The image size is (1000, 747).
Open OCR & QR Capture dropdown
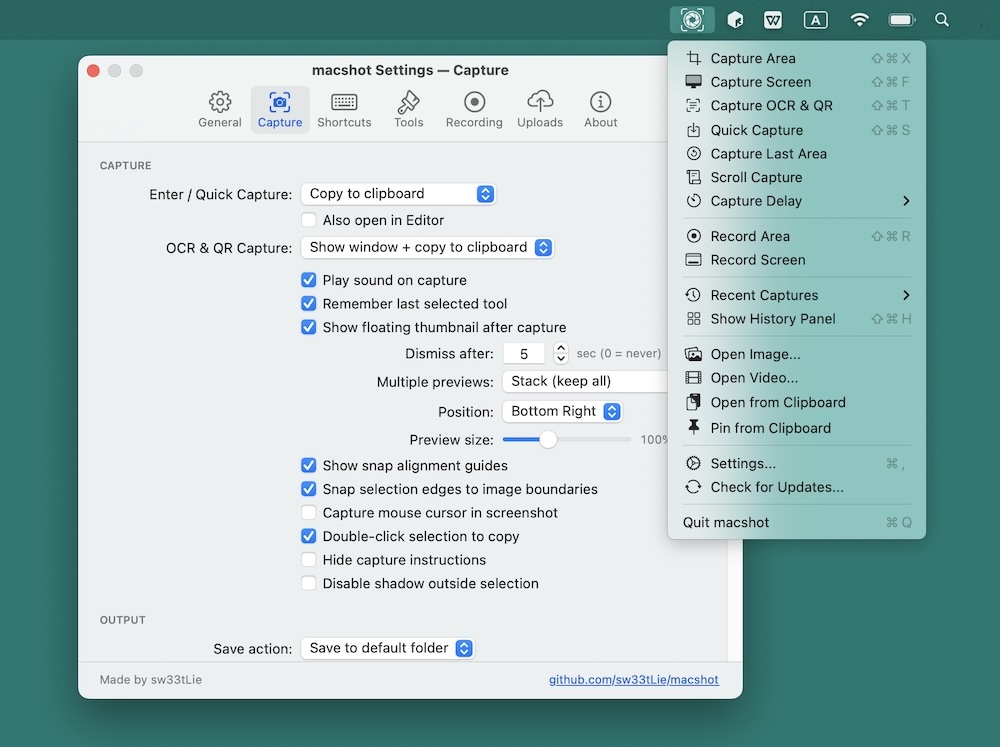tap(427, 248)
